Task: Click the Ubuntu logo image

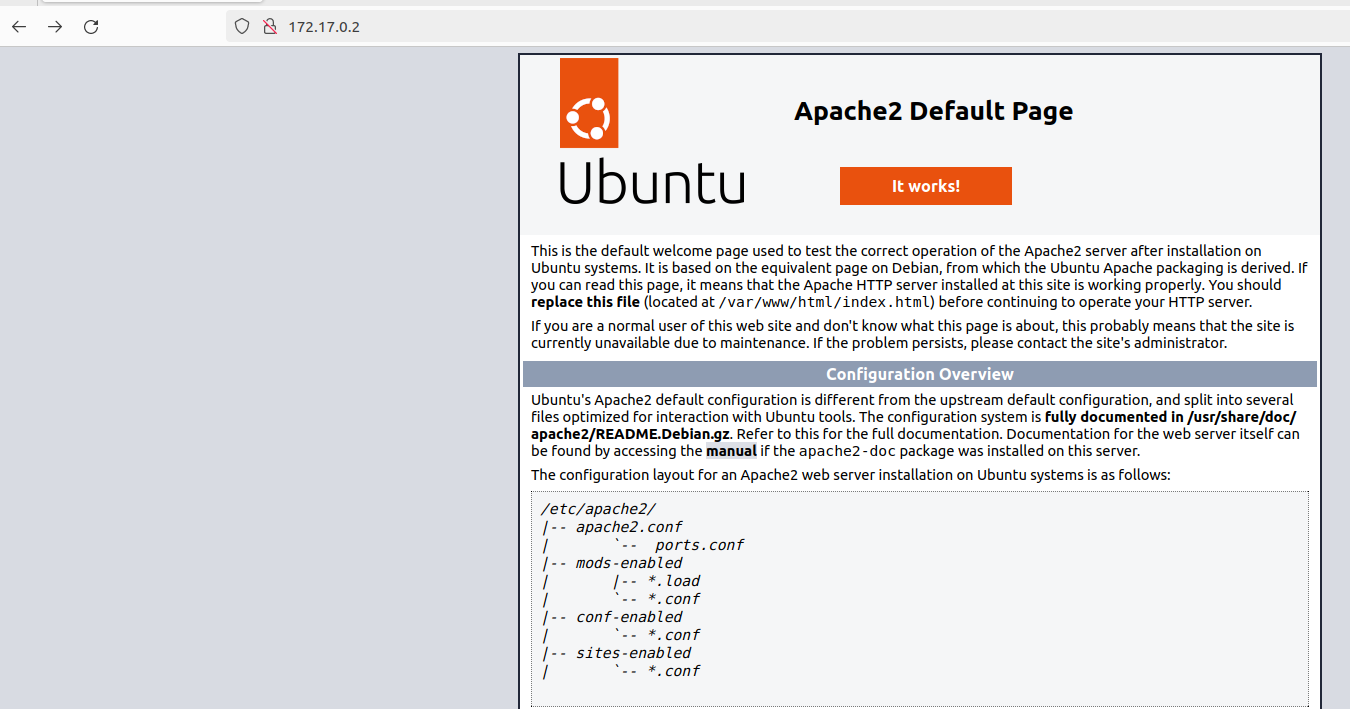Action: pos(651,131)
